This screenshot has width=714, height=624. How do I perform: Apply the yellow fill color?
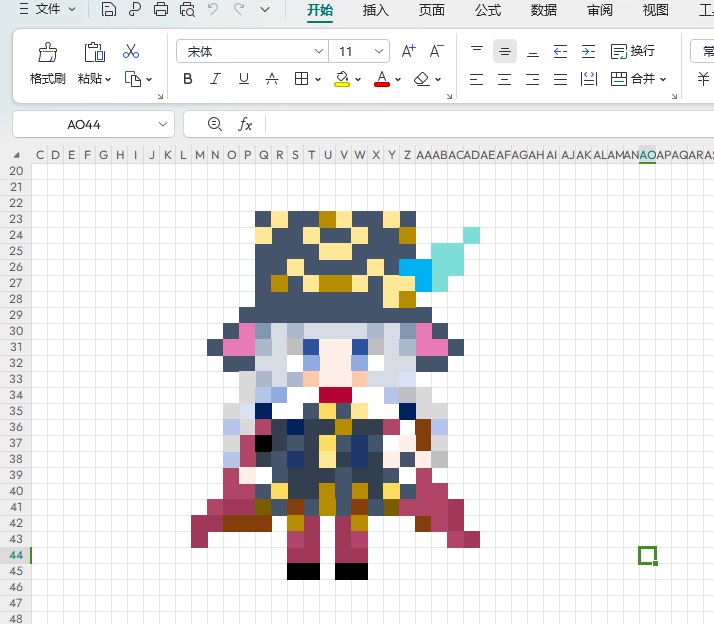[342, 79]
